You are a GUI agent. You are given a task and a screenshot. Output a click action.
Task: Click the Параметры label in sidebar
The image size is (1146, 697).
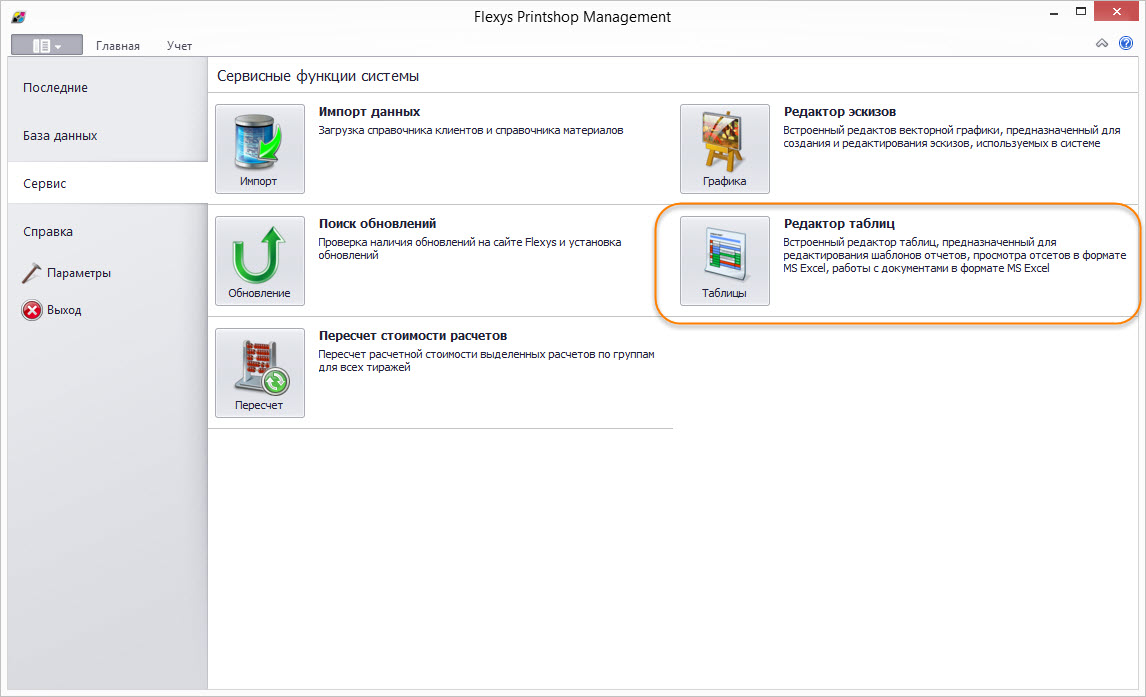click(79, 273)
